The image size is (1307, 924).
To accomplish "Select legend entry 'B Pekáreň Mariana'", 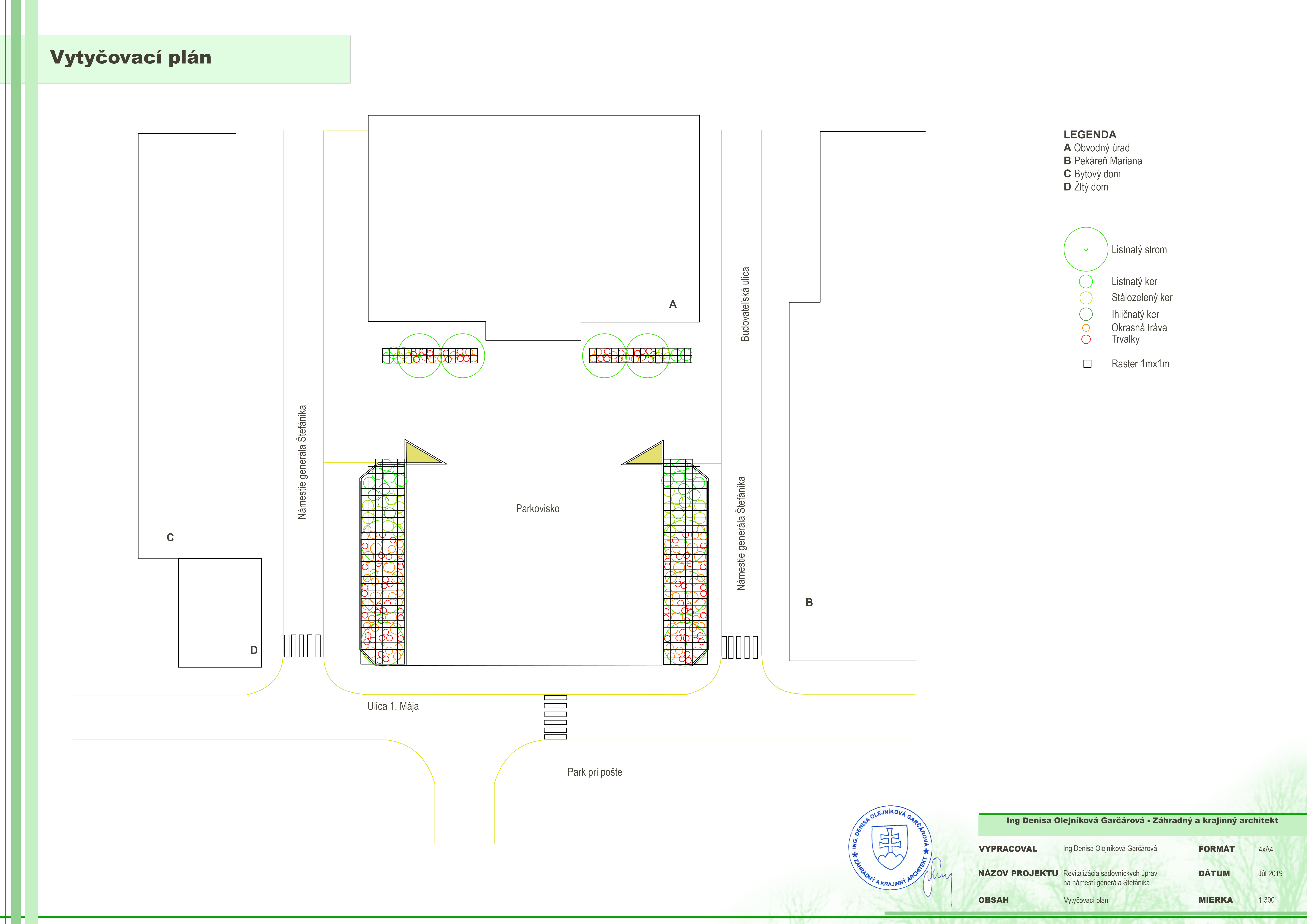I will click(1103, 161).
